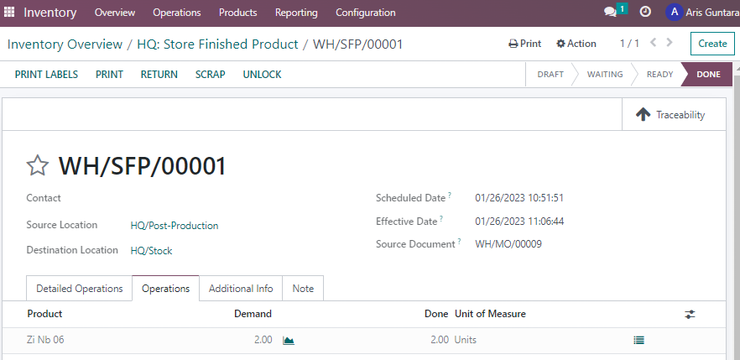Open the conversations chat bubble icon
Image resolution: width=740 pixels, height=360 pixels.
point(610,13)
